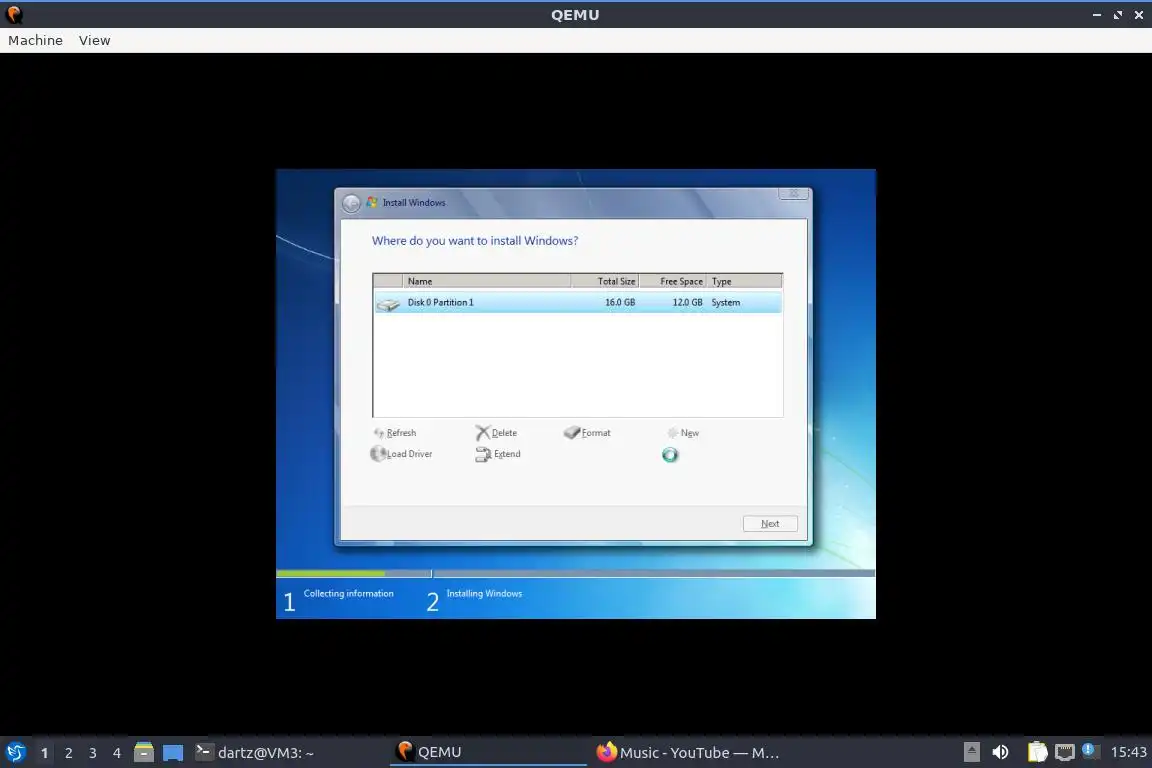1152x768 pixels.
Task: Click the Load Driver disc icon
Action: click(x=378, y=453)
